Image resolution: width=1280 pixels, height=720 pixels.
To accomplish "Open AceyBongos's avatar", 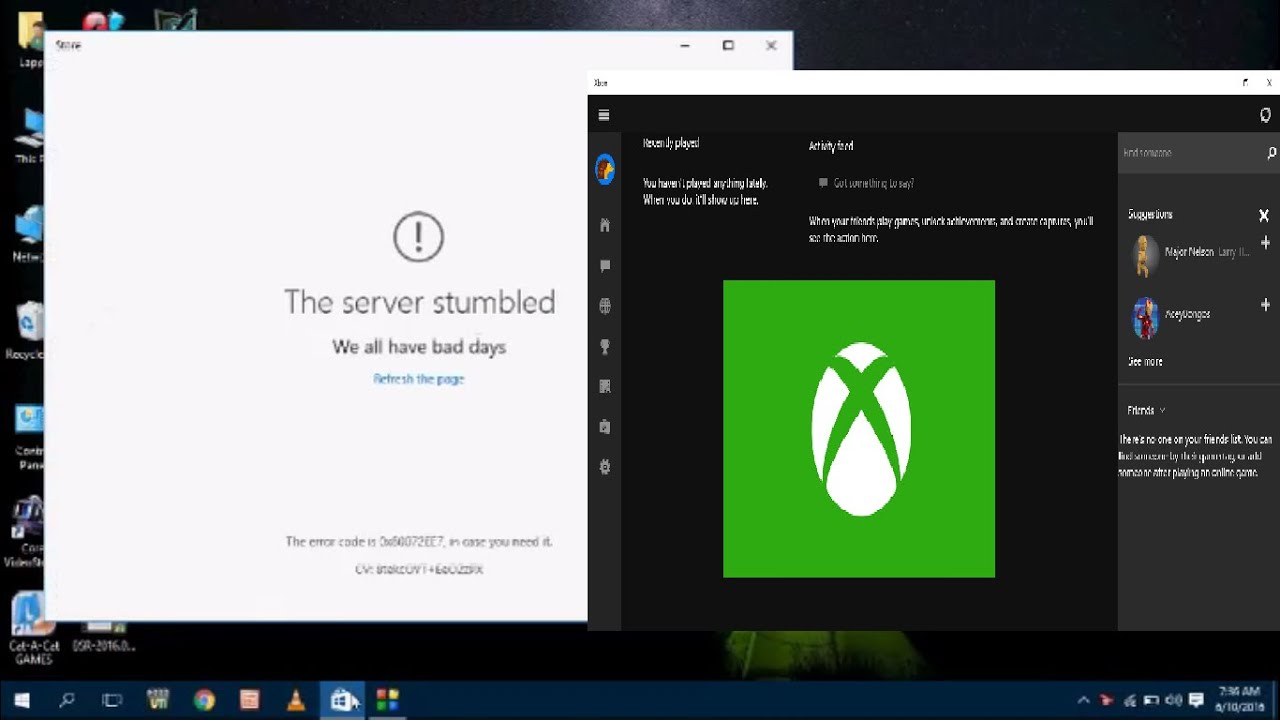I will (x=1145, y=318).
